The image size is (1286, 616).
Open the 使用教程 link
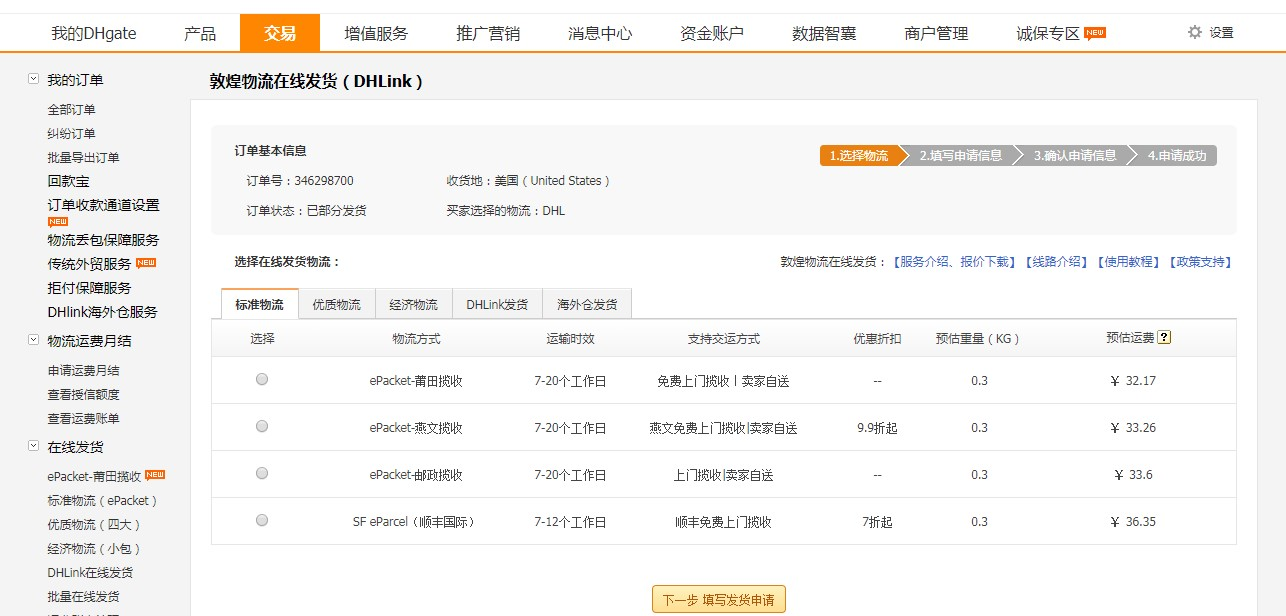tap(1130, 262)
